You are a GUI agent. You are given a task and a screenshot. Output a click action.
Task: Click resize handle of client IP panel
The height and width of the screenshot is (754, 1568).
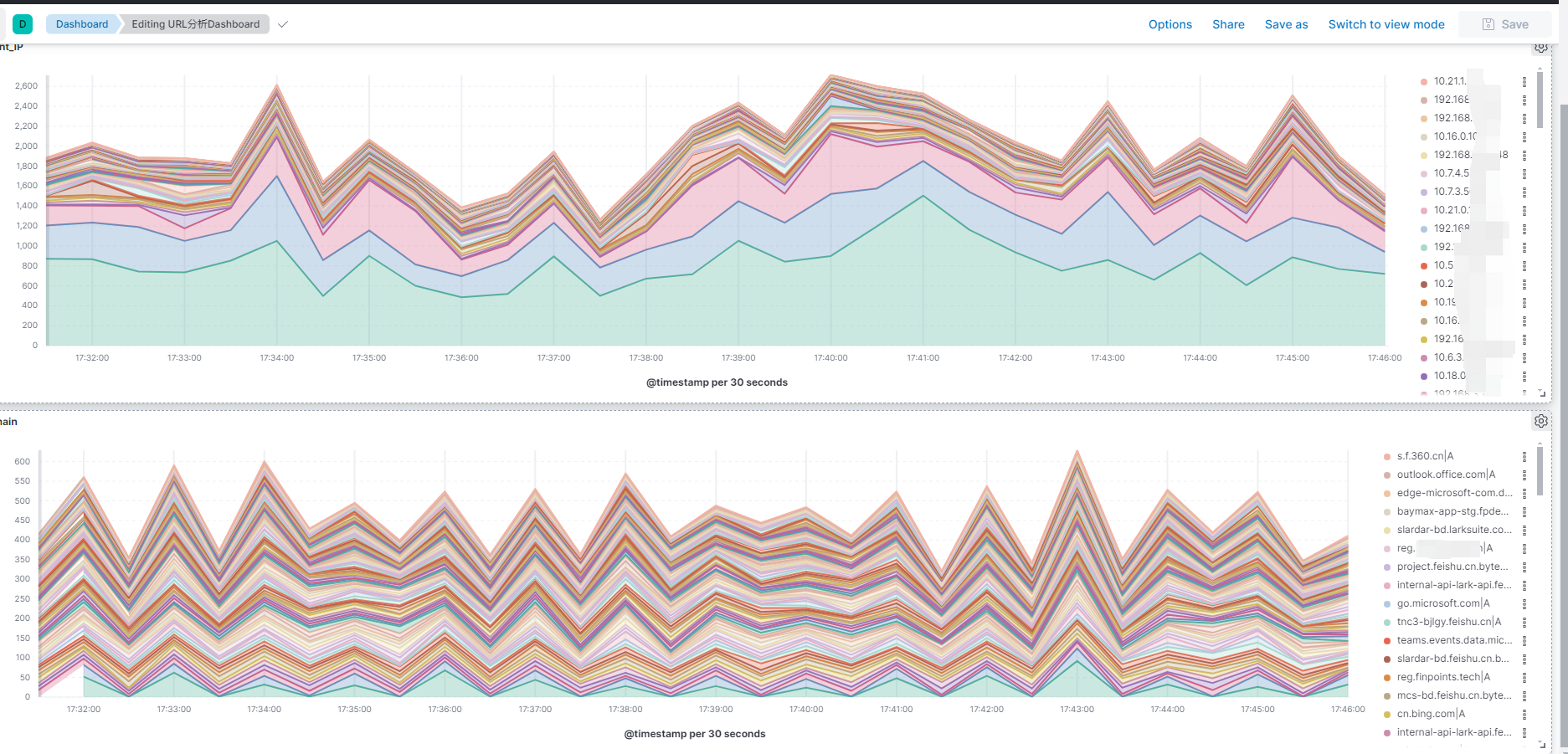(x=1542, y=392)
